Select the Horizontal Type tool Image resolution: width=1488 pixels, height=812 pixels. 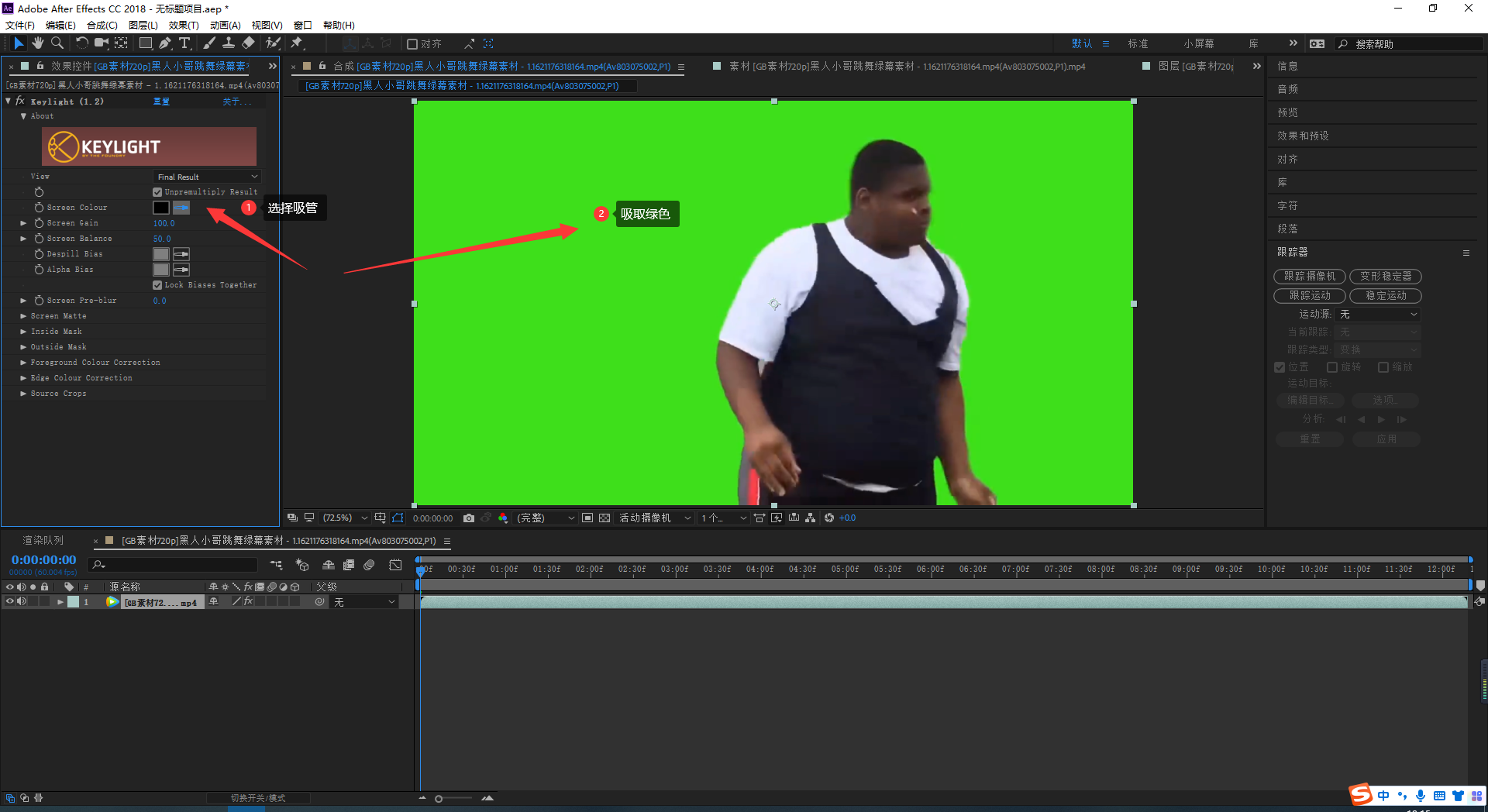(x=184, y=43)
